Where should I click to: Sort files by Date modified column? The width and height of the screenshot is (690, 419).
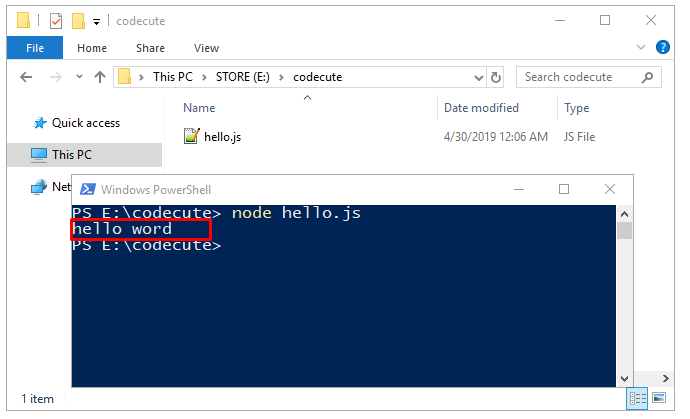coord(481,108)
